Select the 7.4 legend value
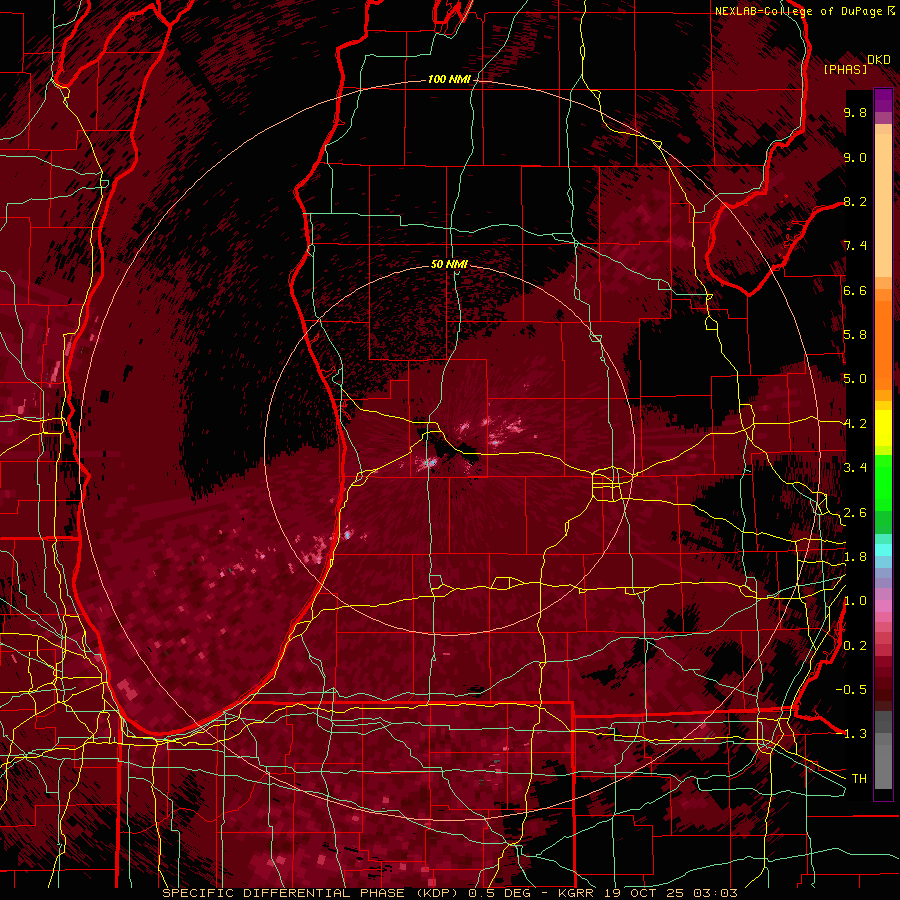Screen dimensions: 900x900 tap(855, 246)
